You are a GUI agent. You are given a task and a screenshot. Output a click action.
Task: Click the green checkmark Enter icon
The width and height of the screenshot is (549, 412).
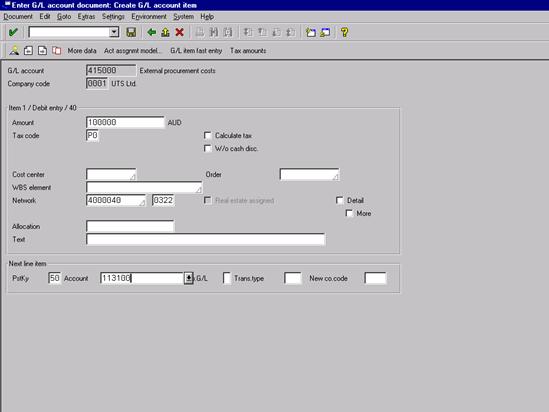(x=13, y=32)
